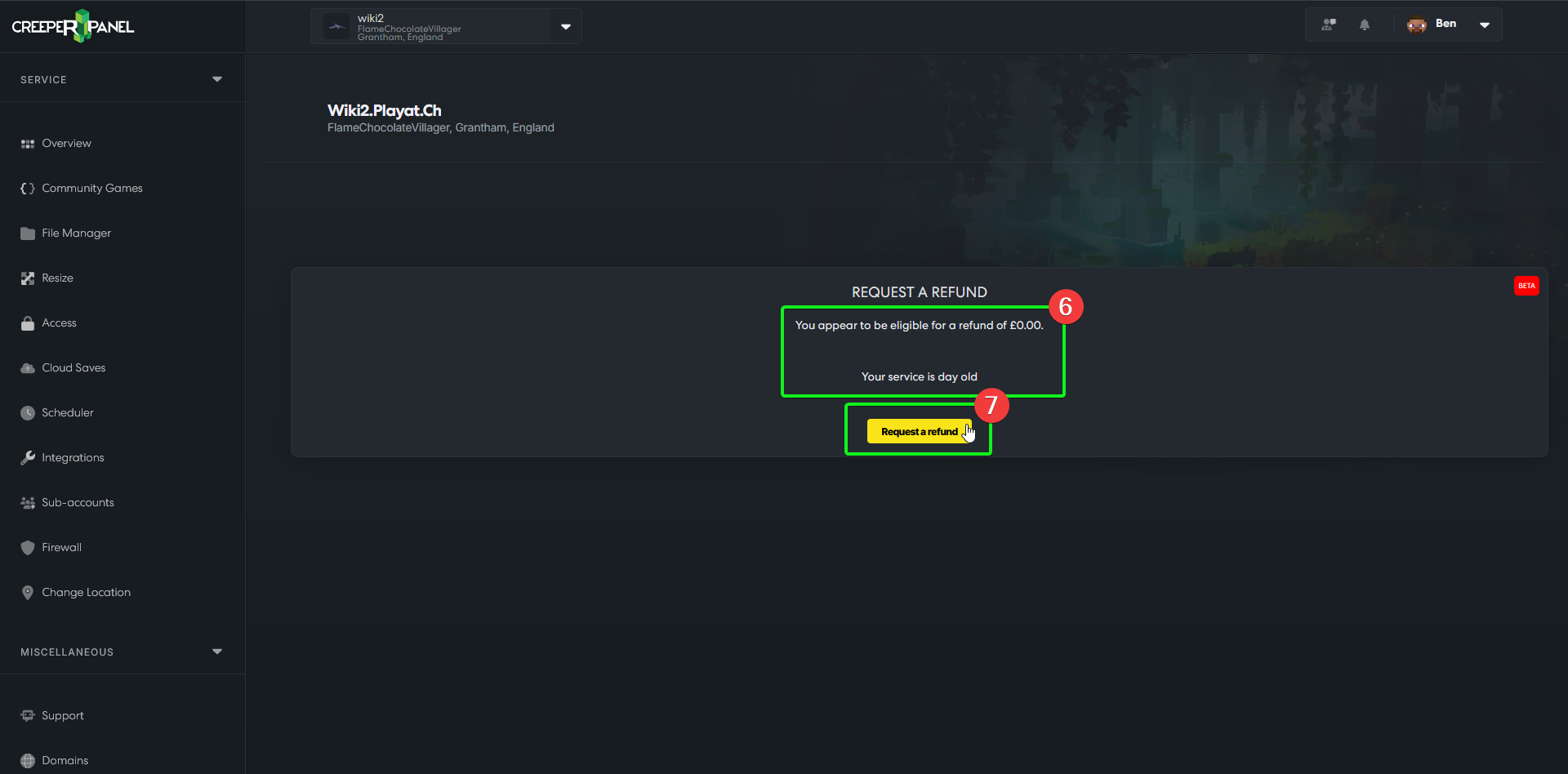The width and height of the screenshot is (1568, 774).
Task: Click Ben's avatar icon
Action: 1416,24
